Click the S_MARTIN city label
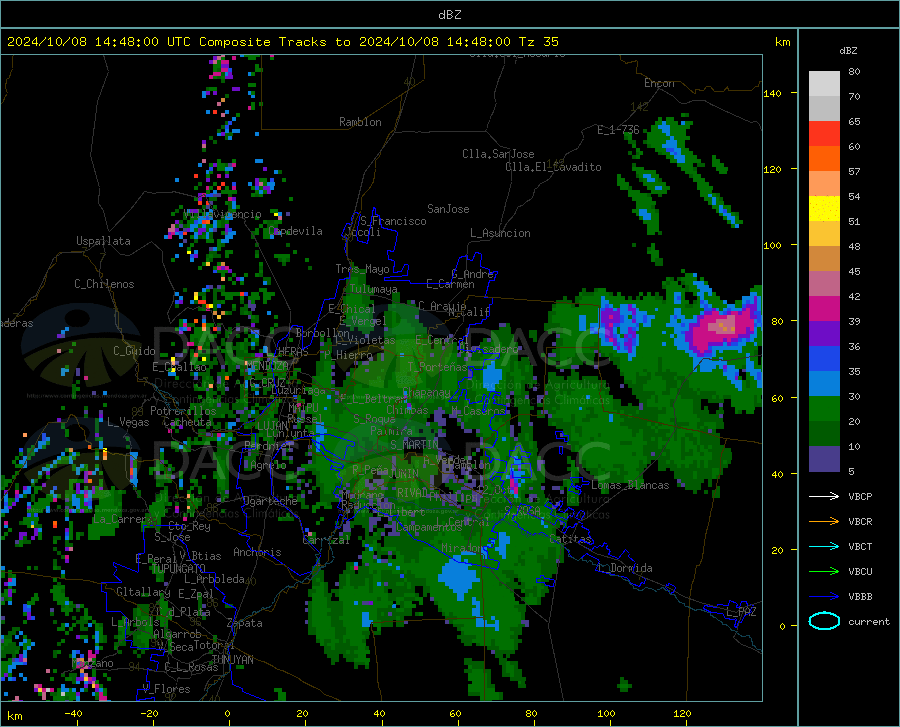 pyautogui.click(x=414, y=444)
